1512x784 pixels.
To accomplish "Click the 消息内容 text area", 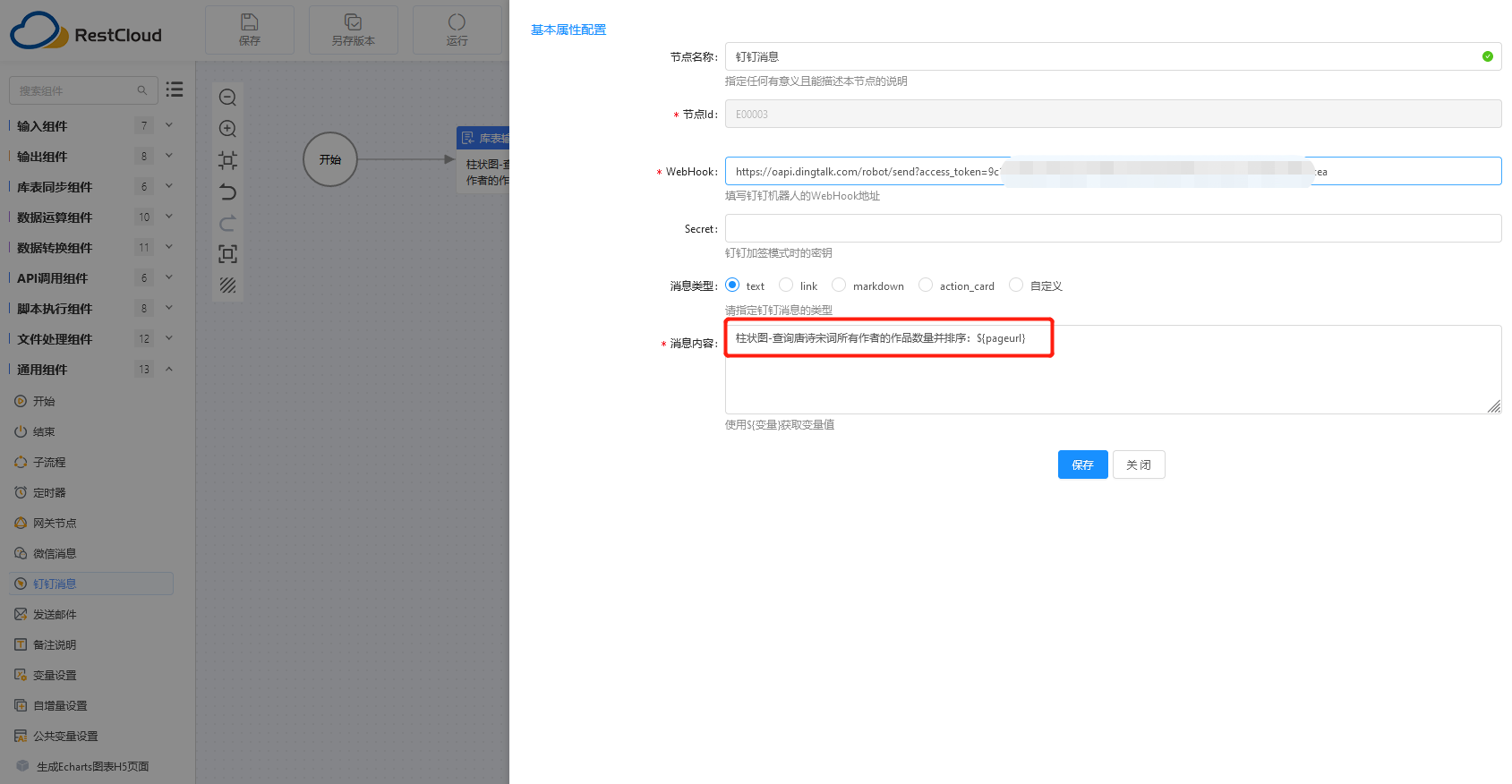I will coord(1113,370).
